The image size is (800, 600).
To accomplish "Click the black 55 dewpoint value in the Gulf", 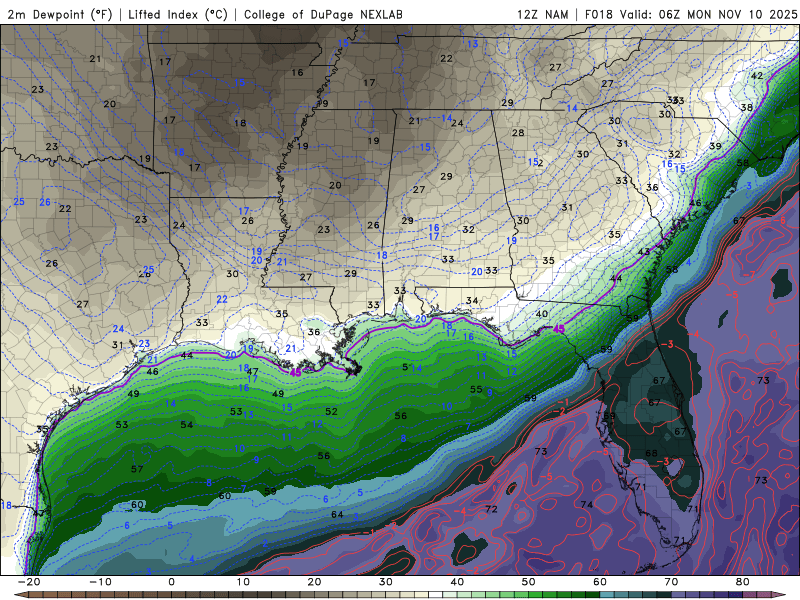I will point(476,389).
